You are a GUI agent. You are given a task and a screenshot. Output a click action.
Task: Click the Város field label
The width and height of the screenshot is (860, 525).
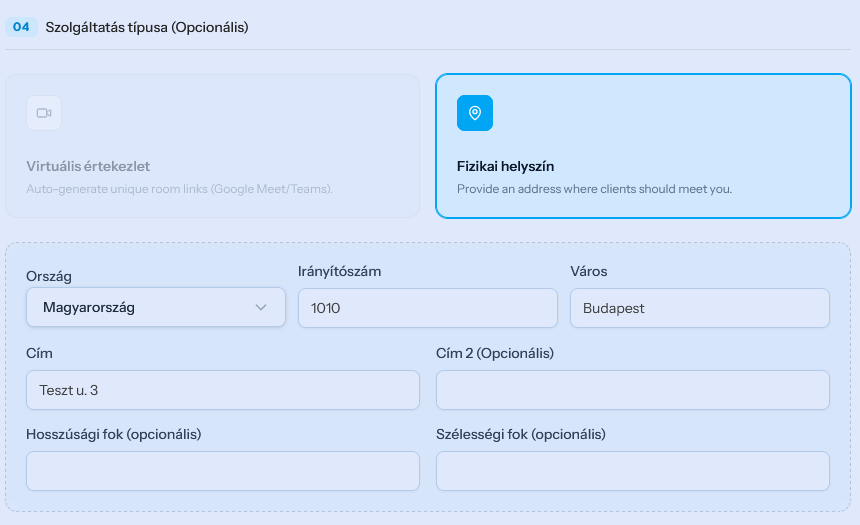tap(589, 272)
